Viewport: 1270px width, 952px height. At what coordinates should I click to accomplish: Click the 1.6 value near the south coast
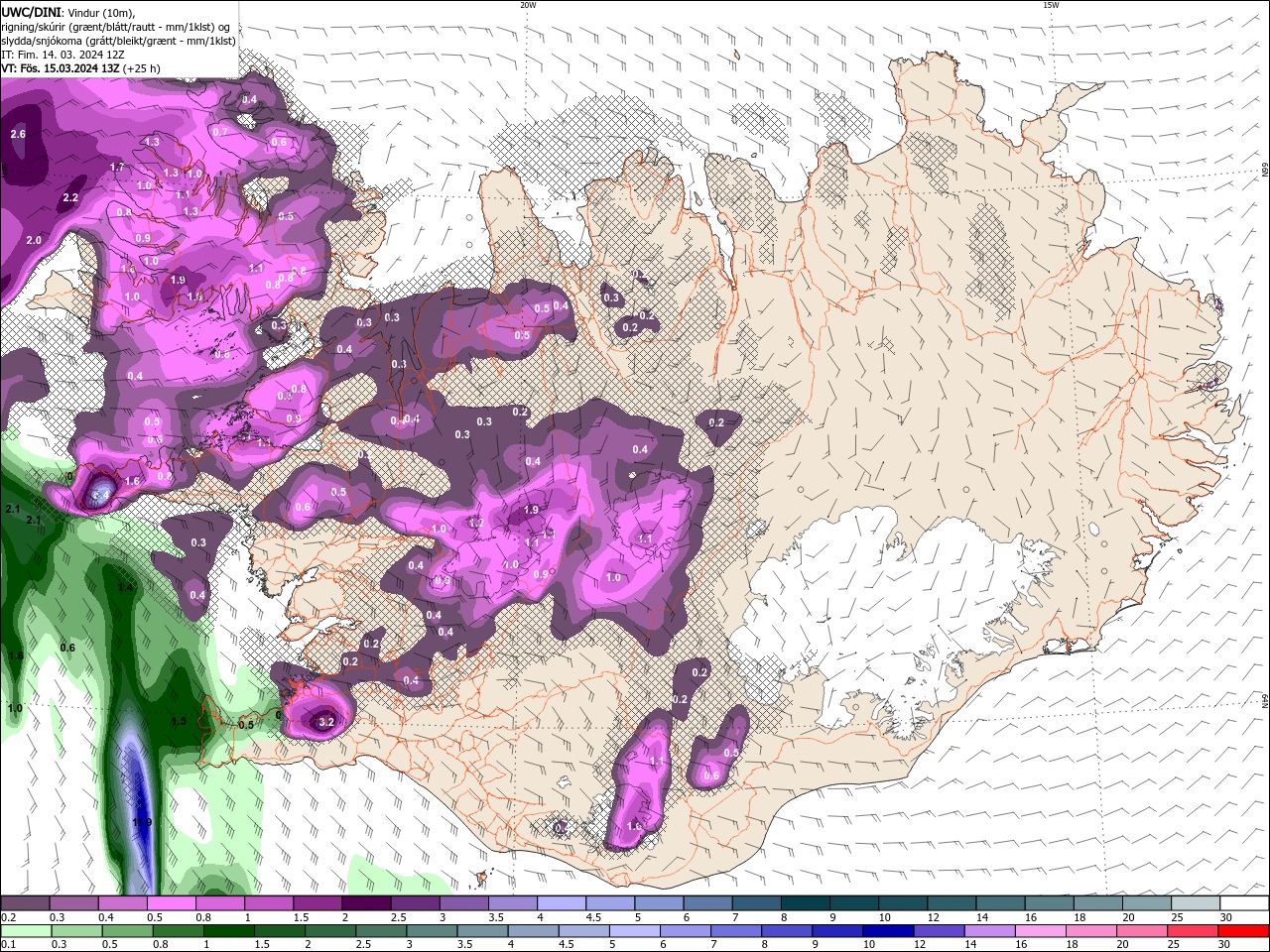tap(634, 826)
